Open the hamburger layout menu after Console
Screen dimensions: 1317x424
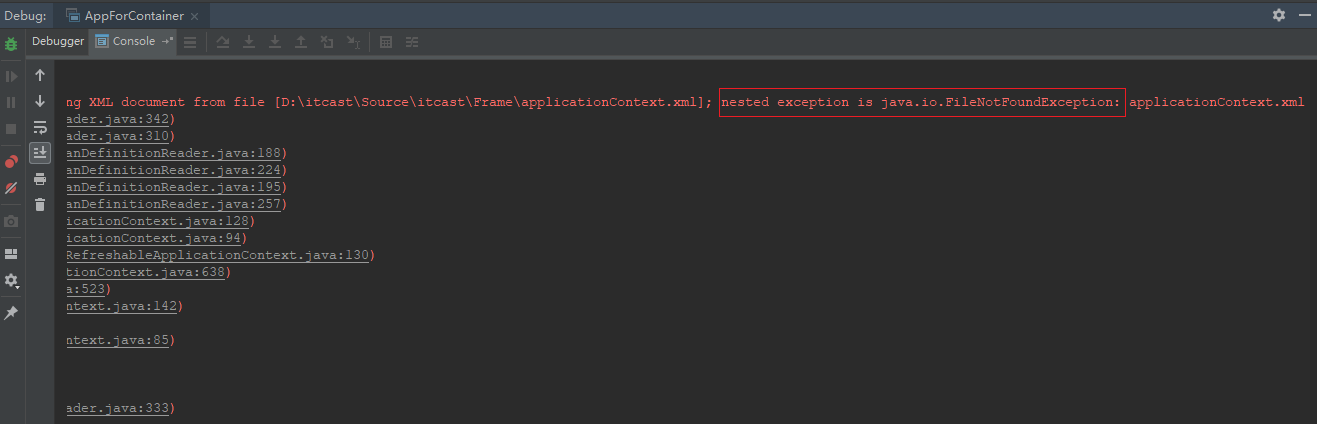point(190,42)
